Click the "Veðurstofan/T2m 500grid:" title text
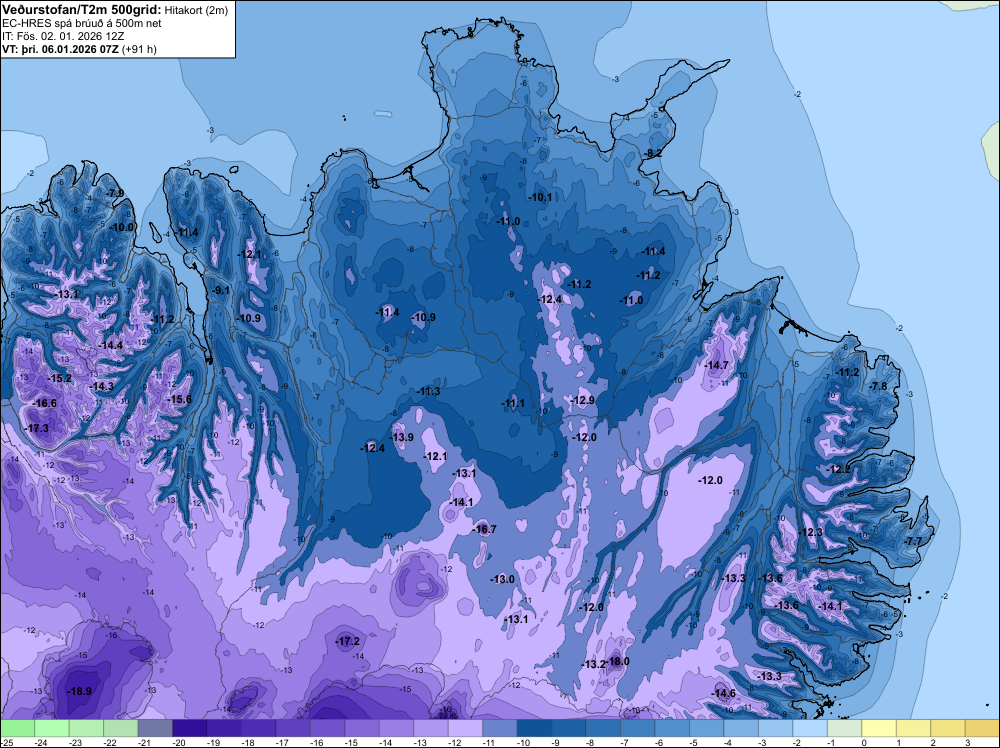1000x748 pixels. (82, 9)
